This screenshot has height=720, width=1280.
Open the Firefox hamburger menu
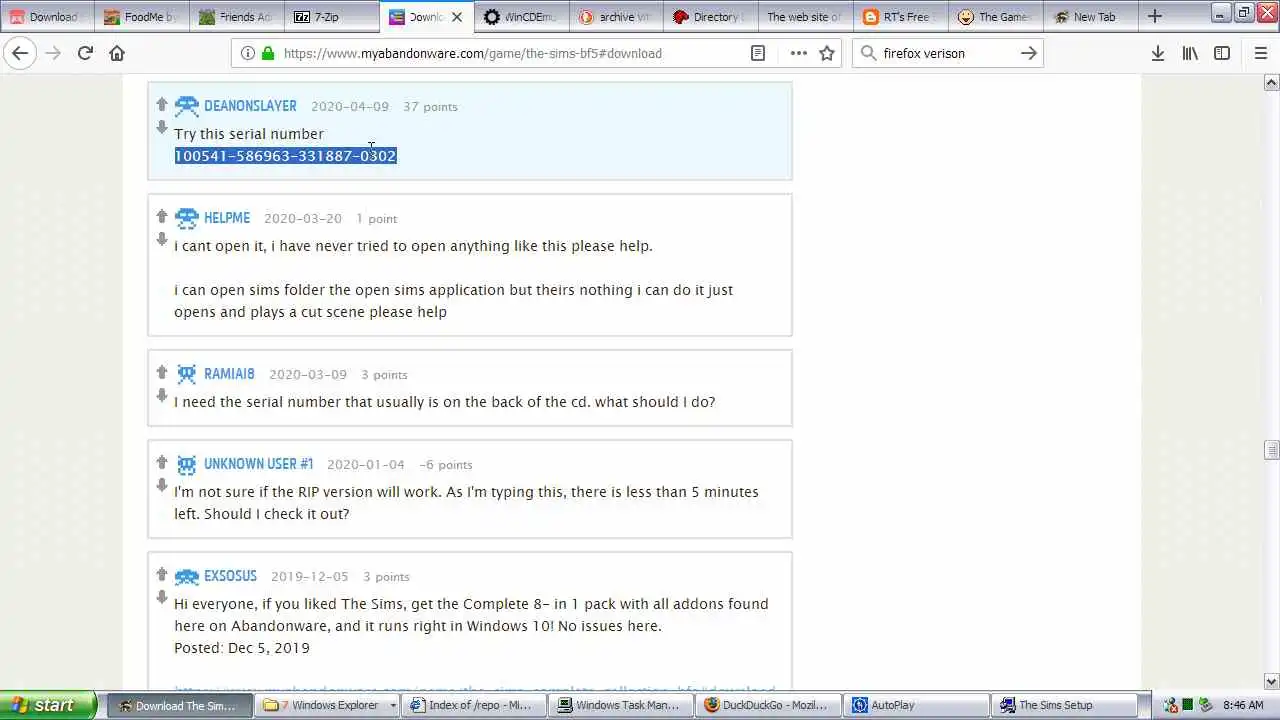tap(1261, 53)
